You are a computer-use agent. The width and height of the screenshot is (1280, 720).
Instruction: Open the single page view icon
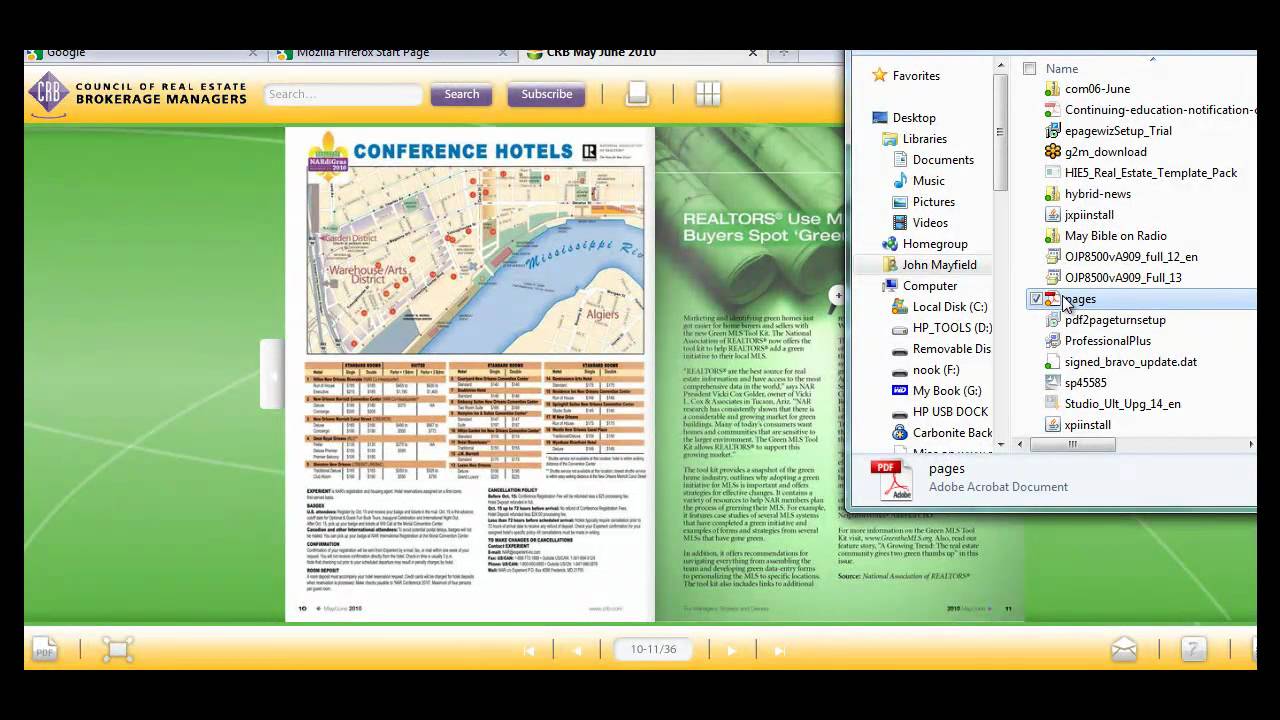pos(637,94)
